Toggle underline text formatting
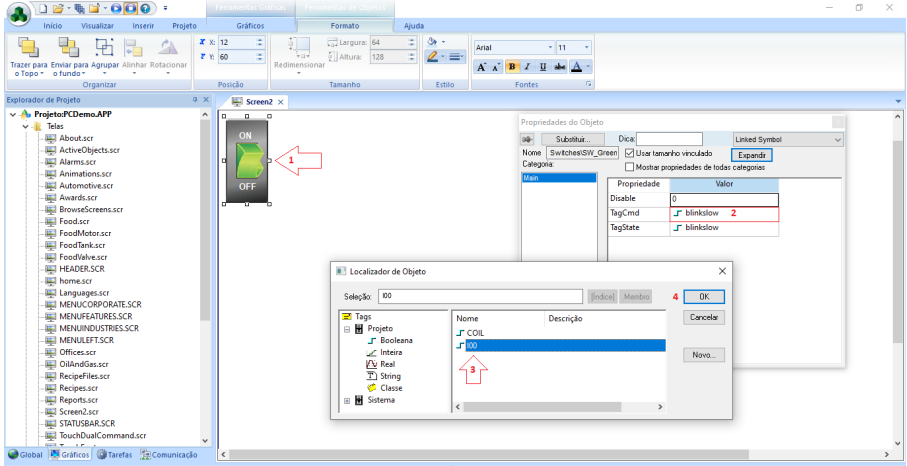This screenshot has width=907, height=466. (543, 67)
